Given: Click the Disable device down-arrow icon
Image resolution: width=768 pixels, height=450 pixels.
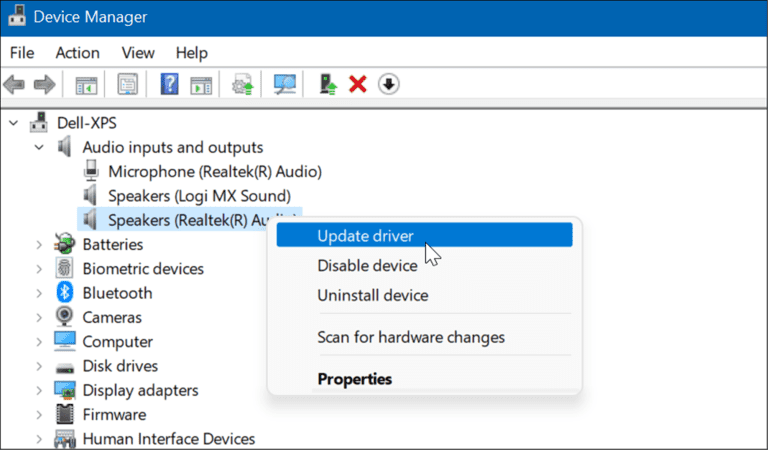Looking at the screenshot, I should click(389, 84).
